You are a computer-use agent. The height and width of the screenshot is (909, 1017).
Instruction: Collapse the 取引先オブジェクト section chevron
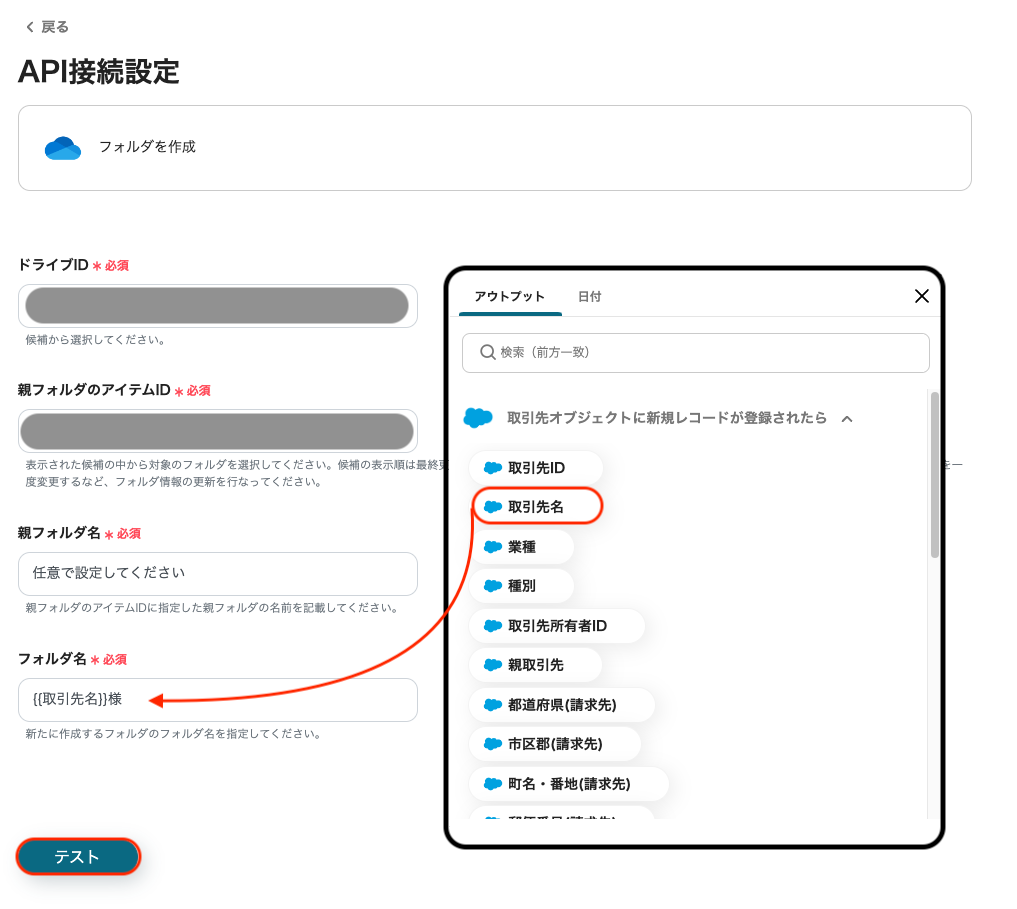point(847,418)
